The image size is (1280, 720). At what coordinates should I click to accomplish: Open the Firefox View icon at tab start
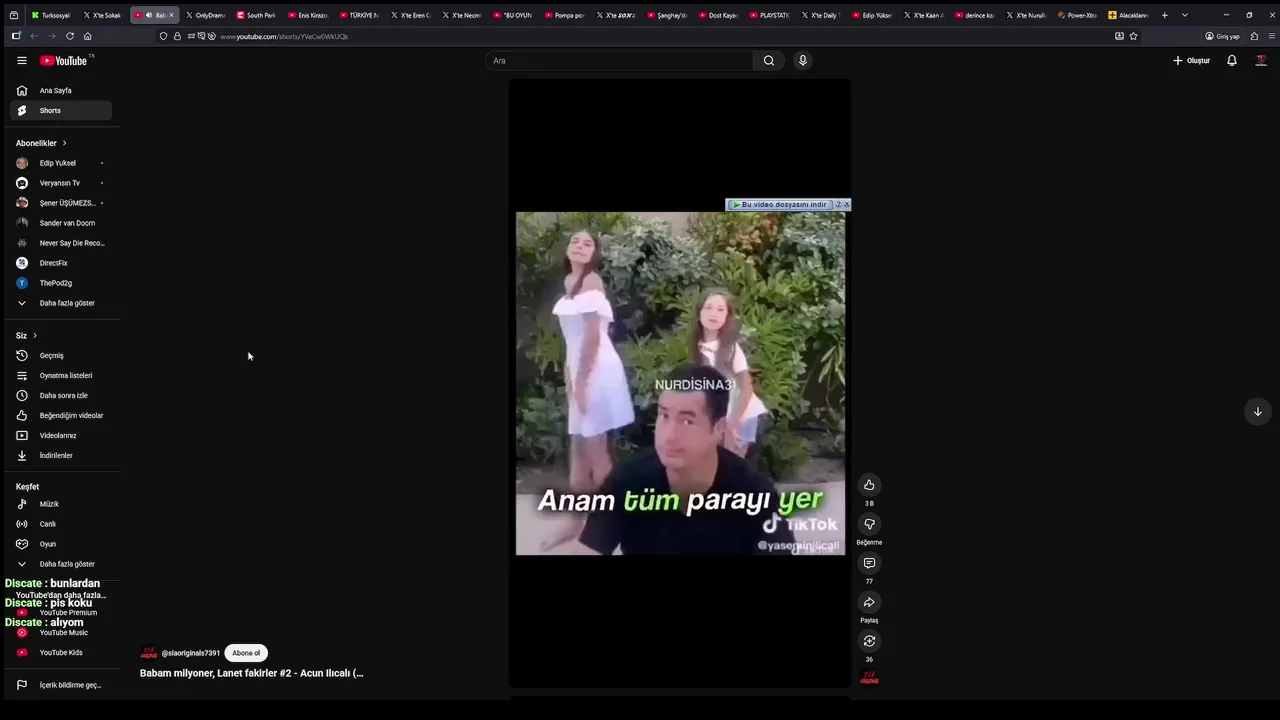(x=14, y=15)
